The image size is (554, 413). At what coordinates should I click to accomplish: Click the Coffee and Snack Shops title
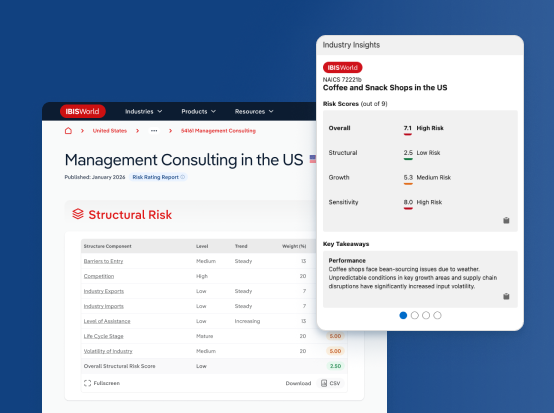(385, 88)
